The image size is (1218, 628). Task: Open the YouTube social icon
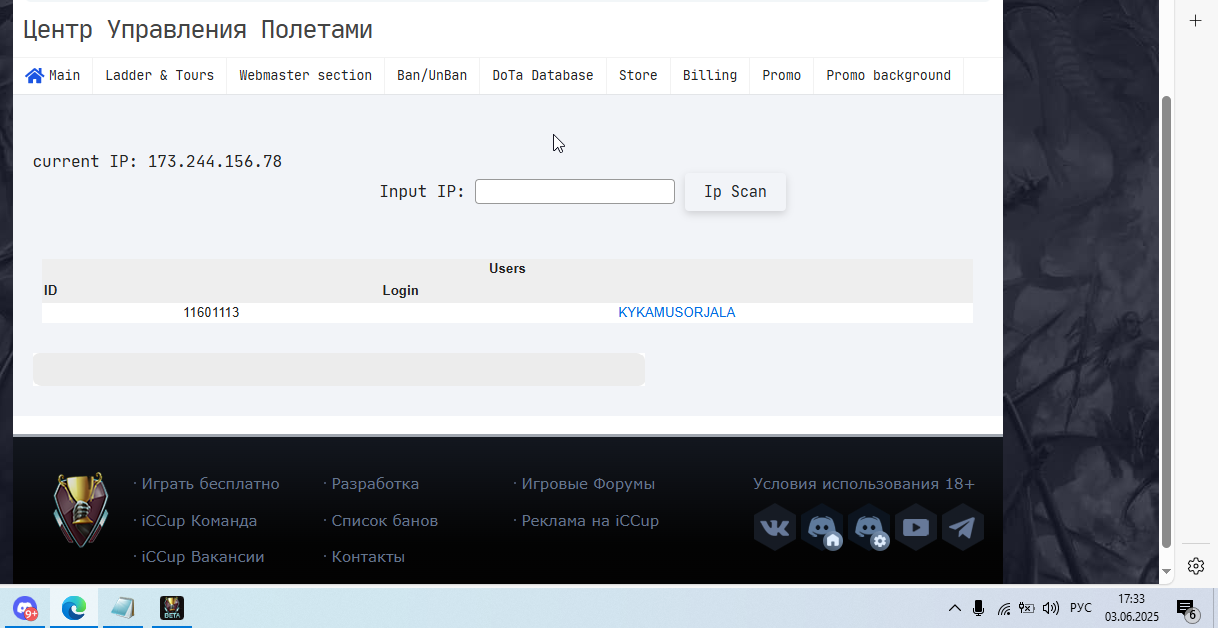916,528
